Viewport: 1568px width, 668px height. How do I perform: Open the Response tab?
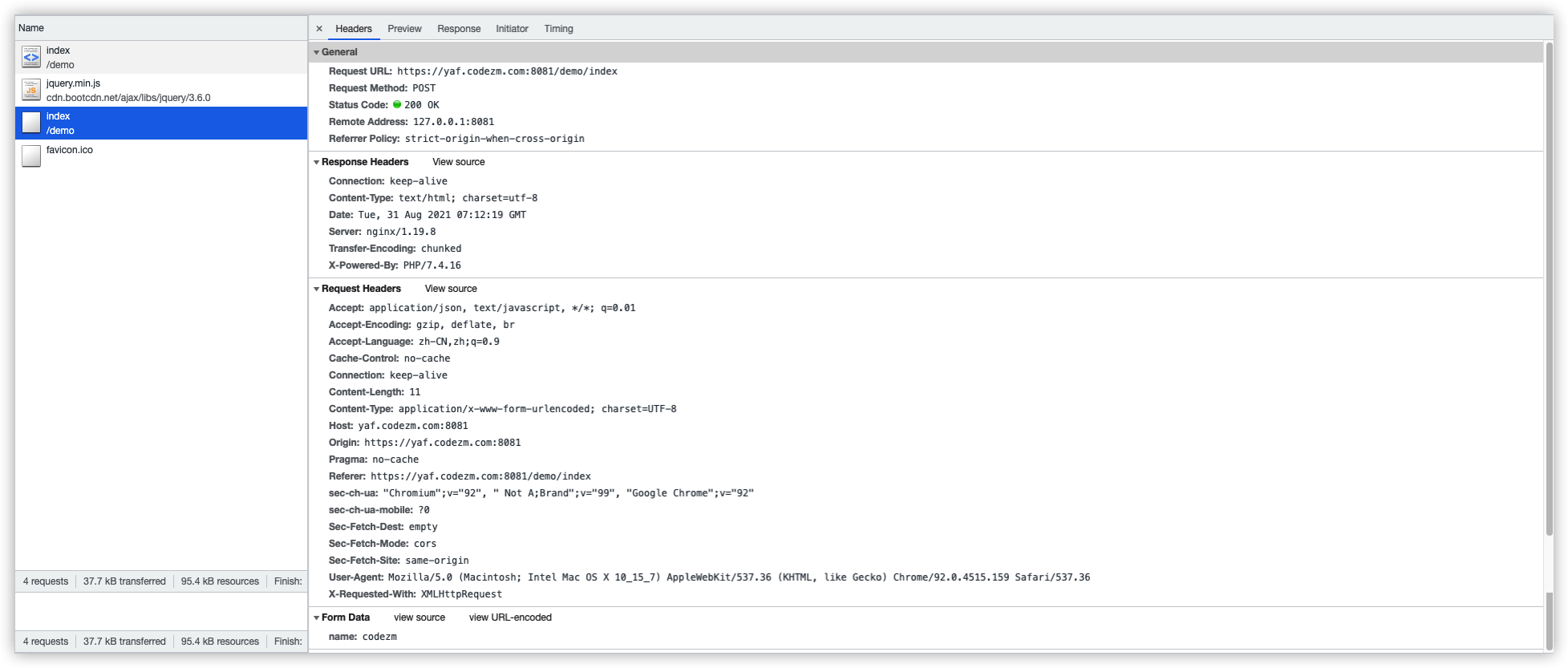(459, 29)
